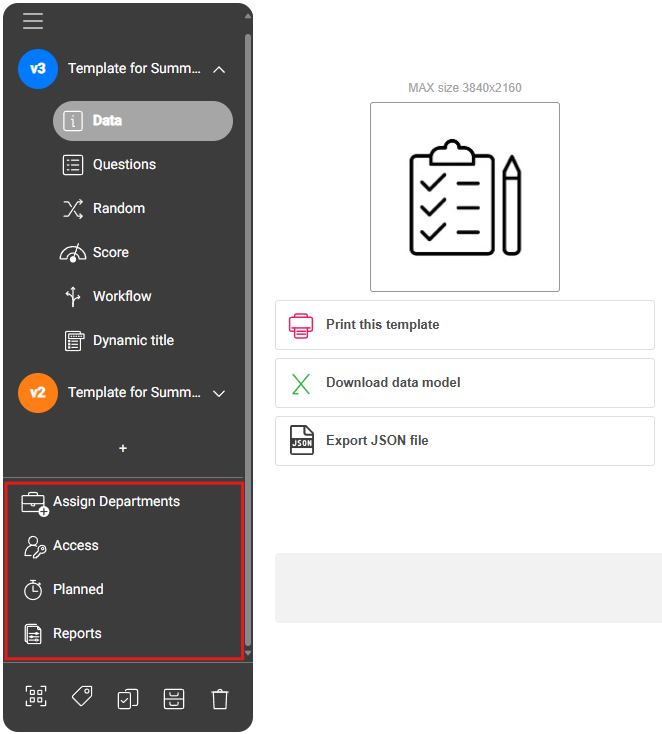662x734 pixels.
Task: Open the Random section
Action: point(118,209)
